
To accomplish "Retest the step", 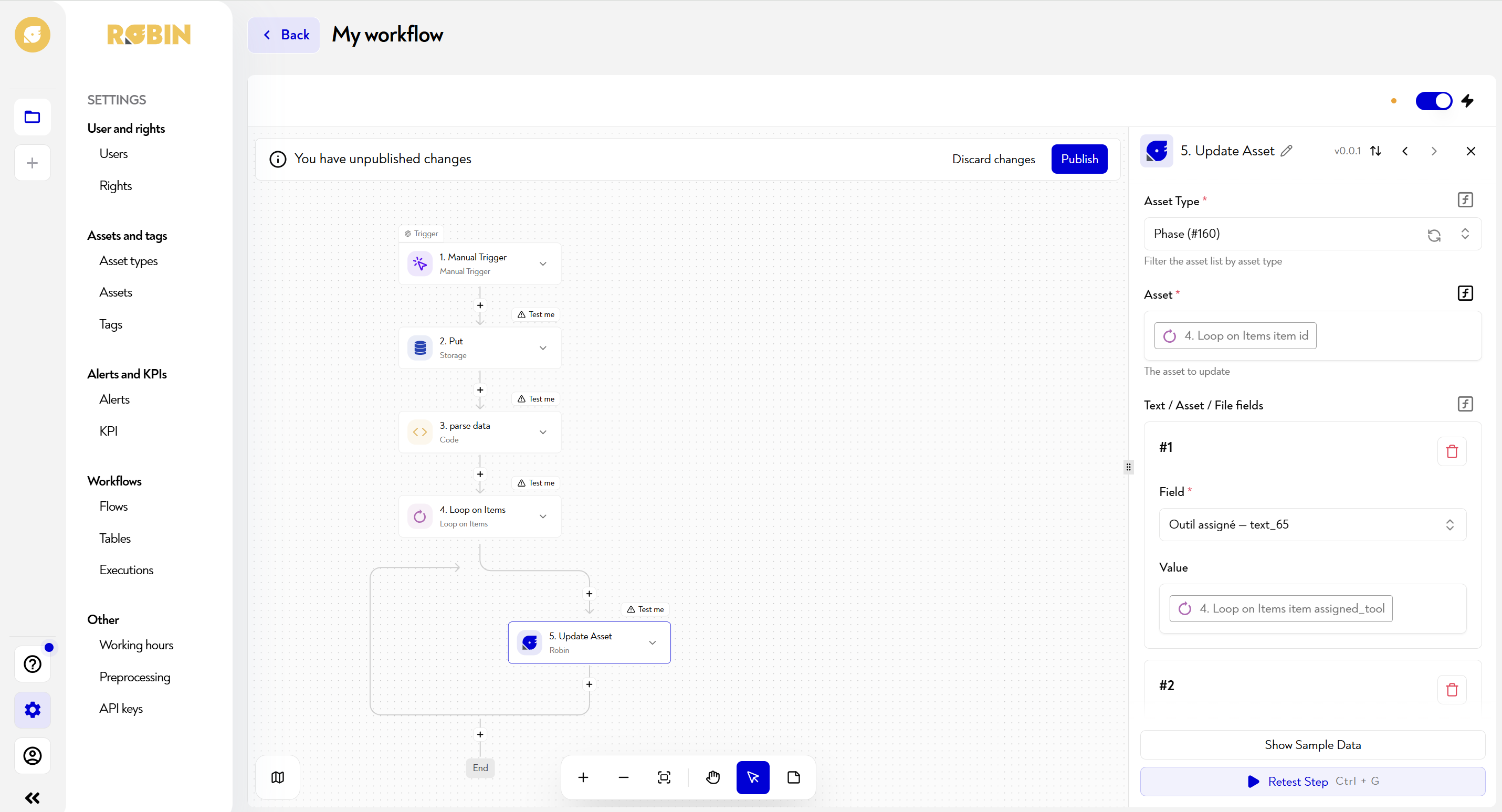I will tap(1312, 782).
